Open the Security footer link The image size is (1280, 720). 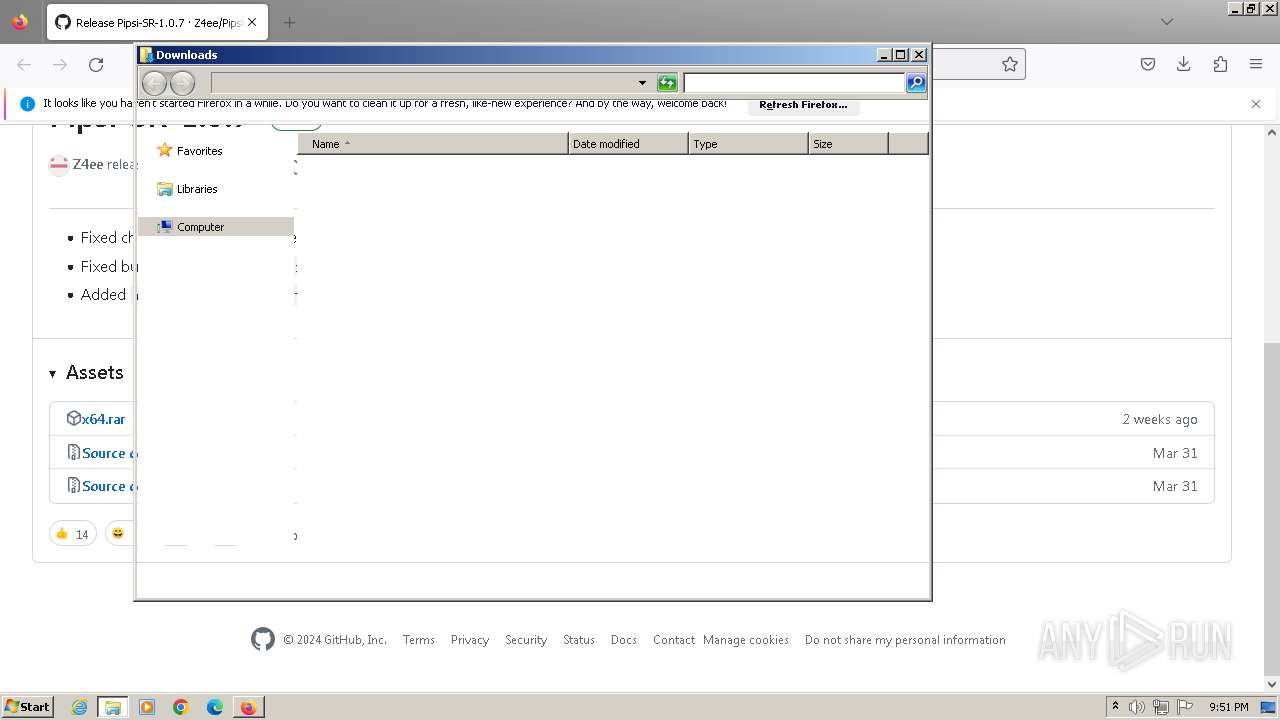point(526,640)
